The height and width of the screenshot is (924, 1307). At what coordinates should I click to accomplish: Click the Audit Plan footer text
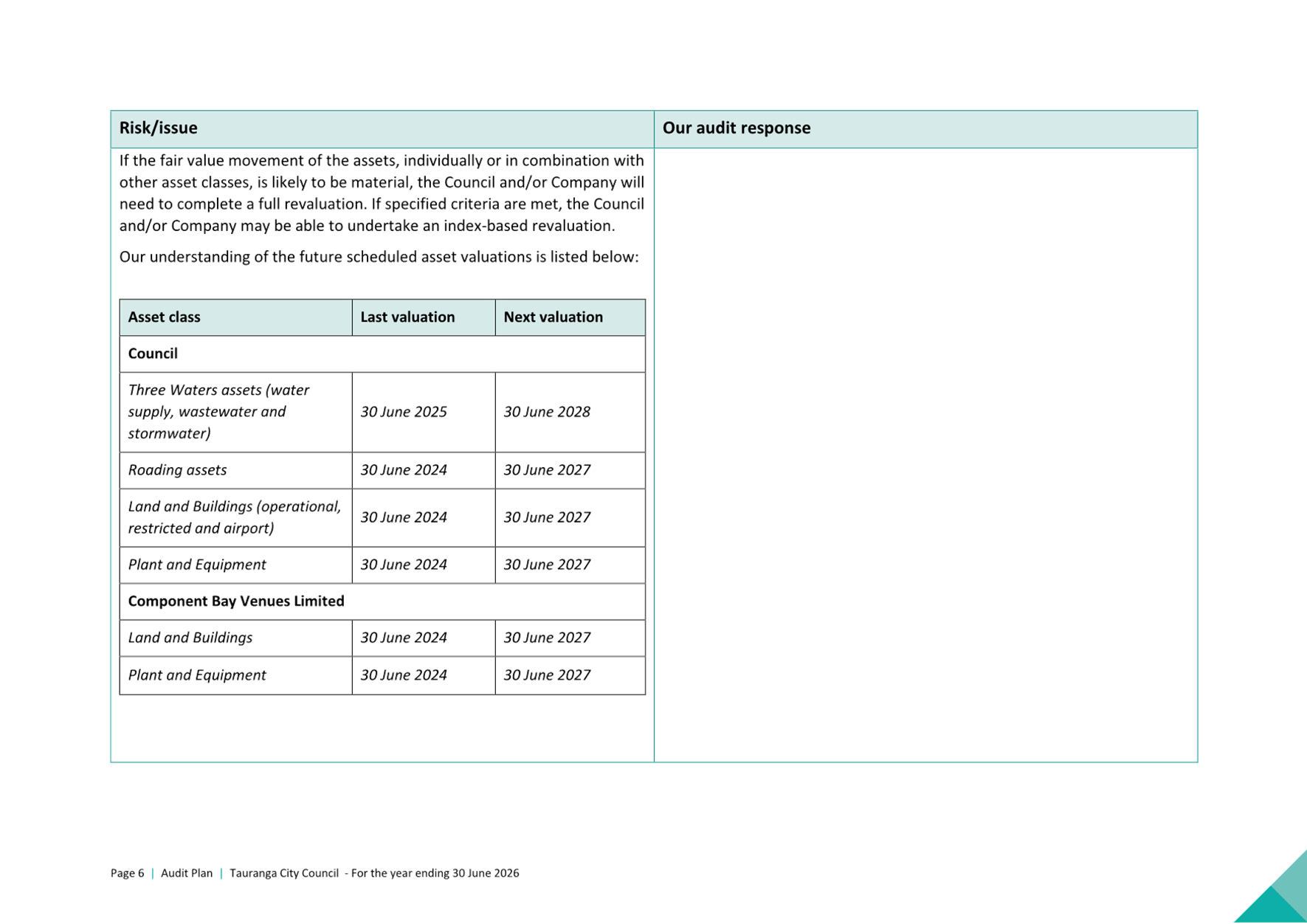[187, 873]
